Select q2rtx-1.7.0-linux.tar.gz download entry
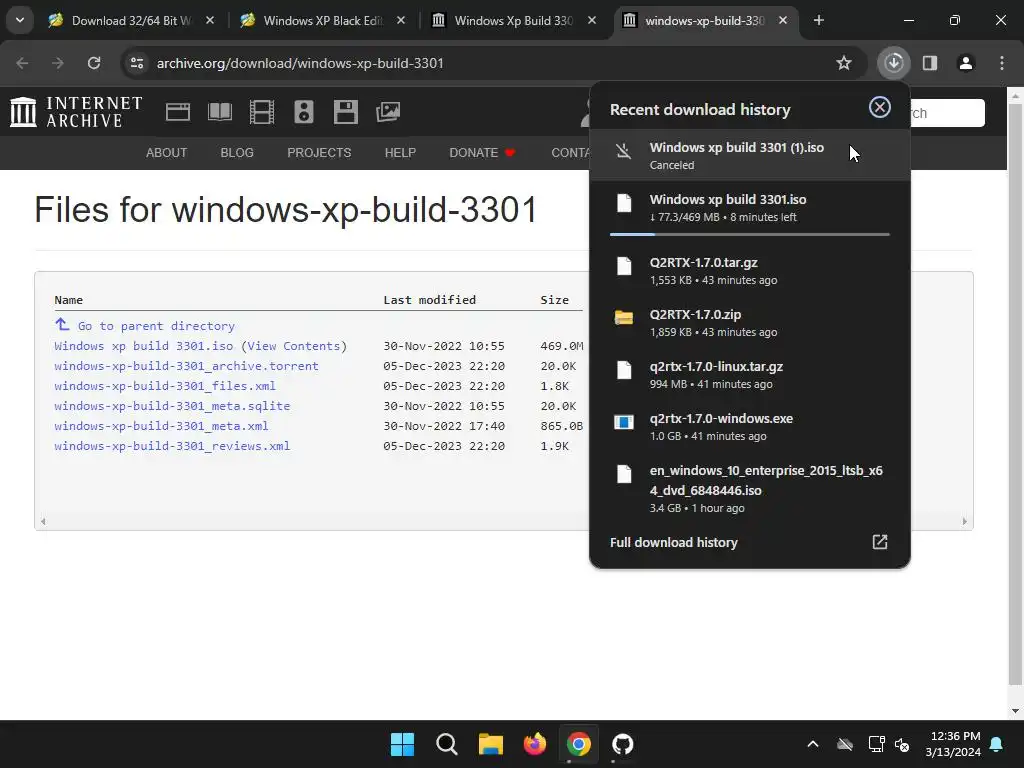This screenshot has height=768, width=1024. coord(750,374)
